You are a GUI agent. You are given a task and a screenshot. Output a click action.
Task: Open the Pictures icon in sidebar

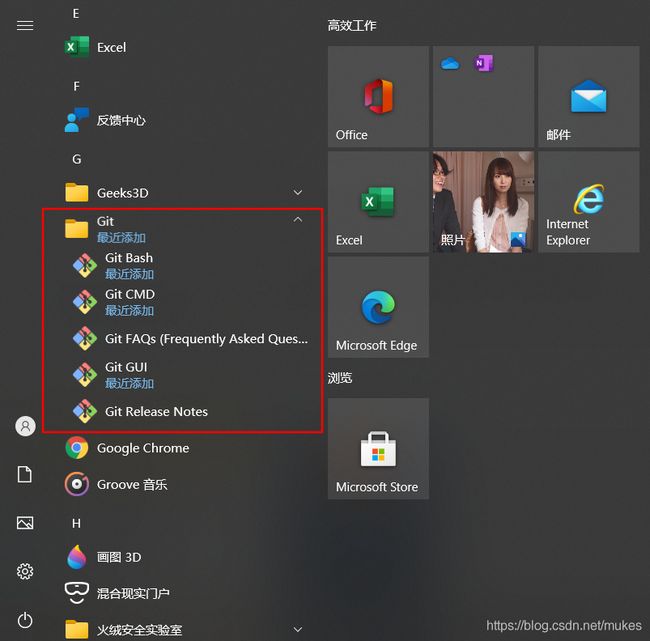pyautogui.click(x=25, y=522)
